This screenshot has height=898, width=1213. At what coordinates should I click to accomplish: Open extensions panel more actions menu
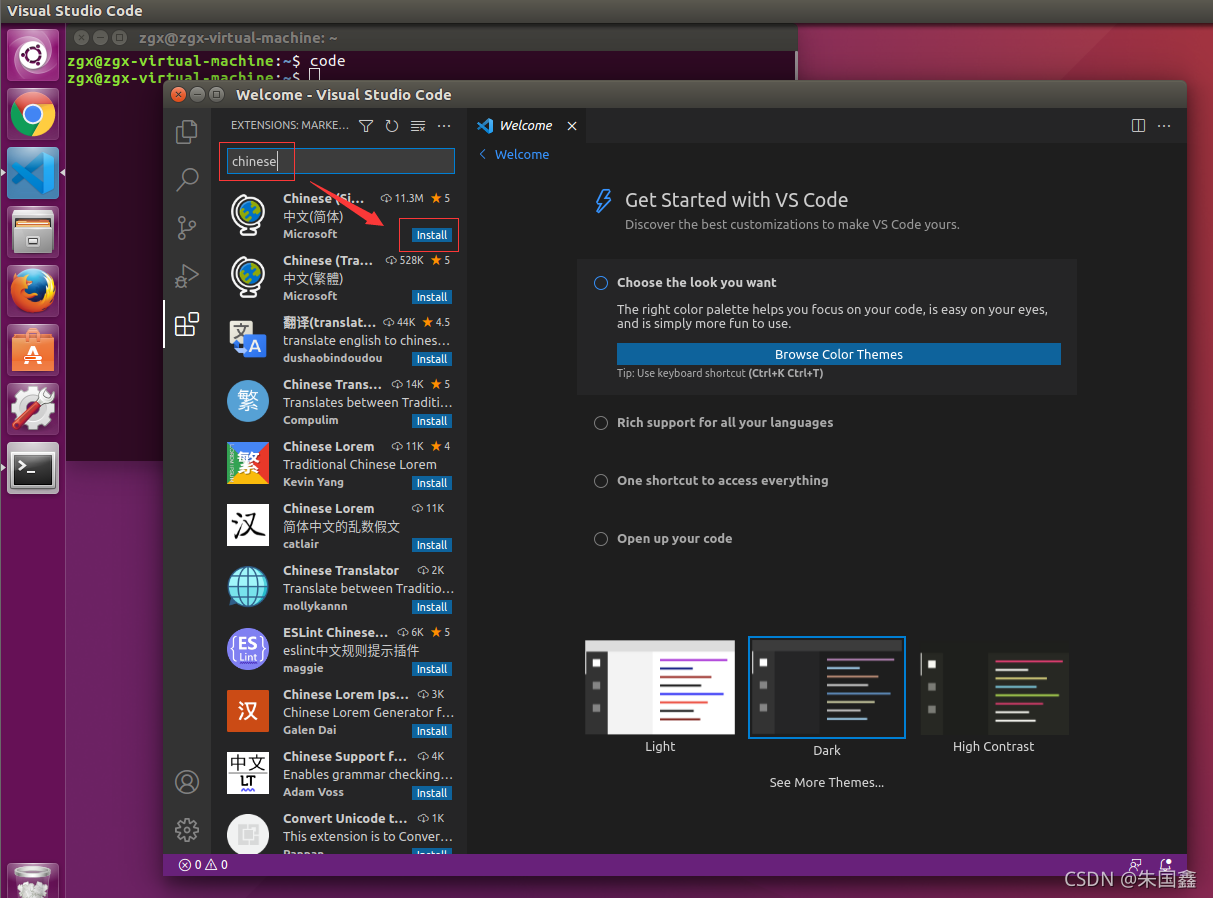(x=444, y=126)
